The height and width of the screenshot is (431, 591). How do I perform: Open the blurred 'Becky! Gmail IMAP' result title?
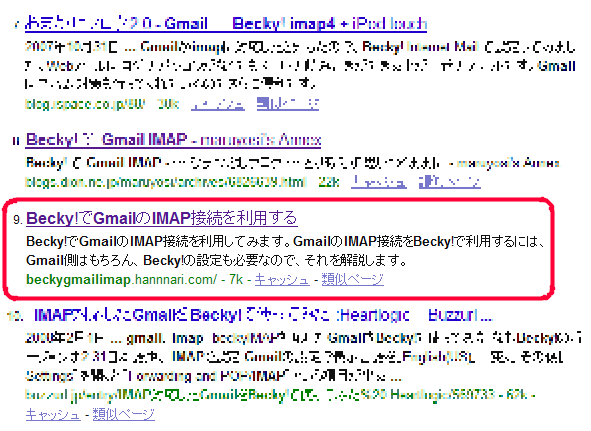pos(173,140)
